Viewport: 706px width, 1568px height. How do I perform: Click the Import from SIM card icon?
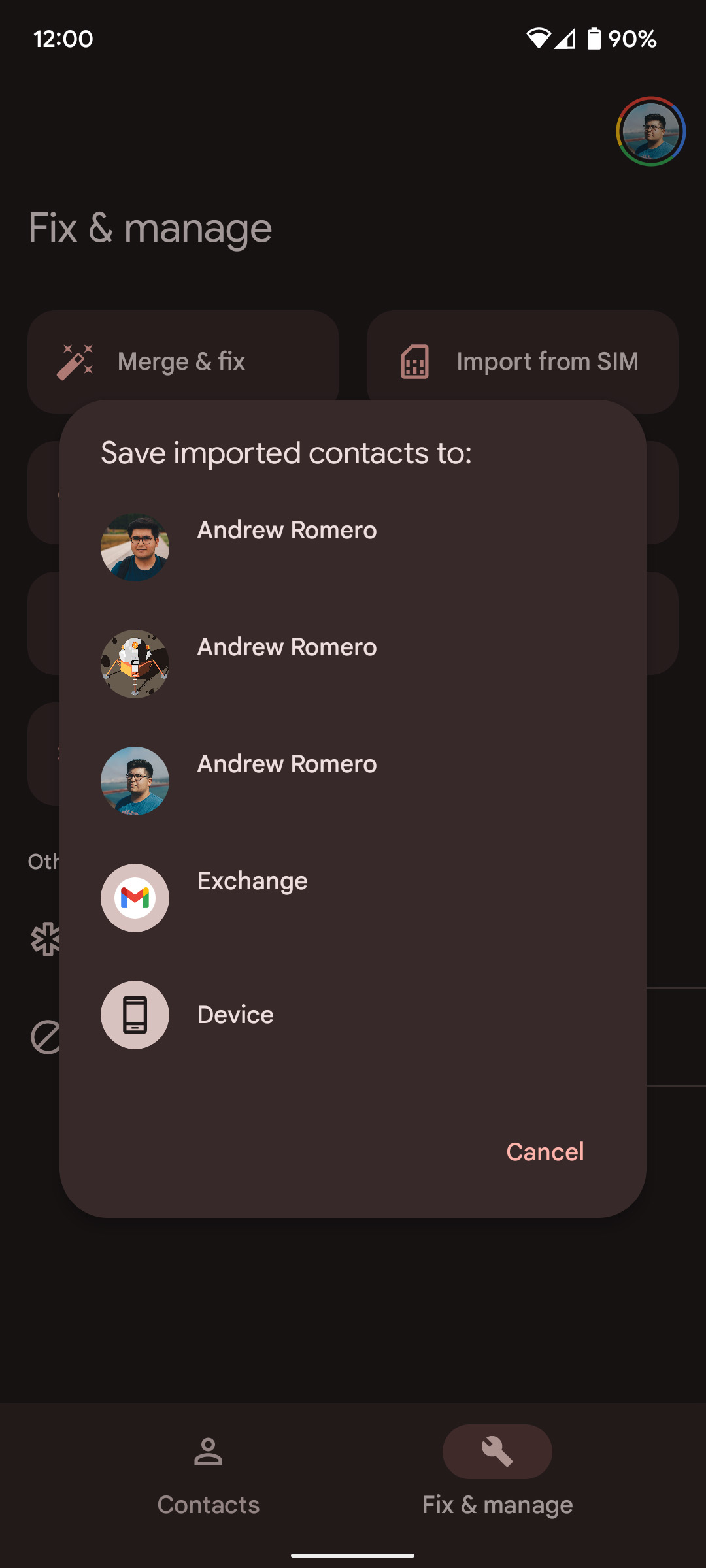point(416,360)
